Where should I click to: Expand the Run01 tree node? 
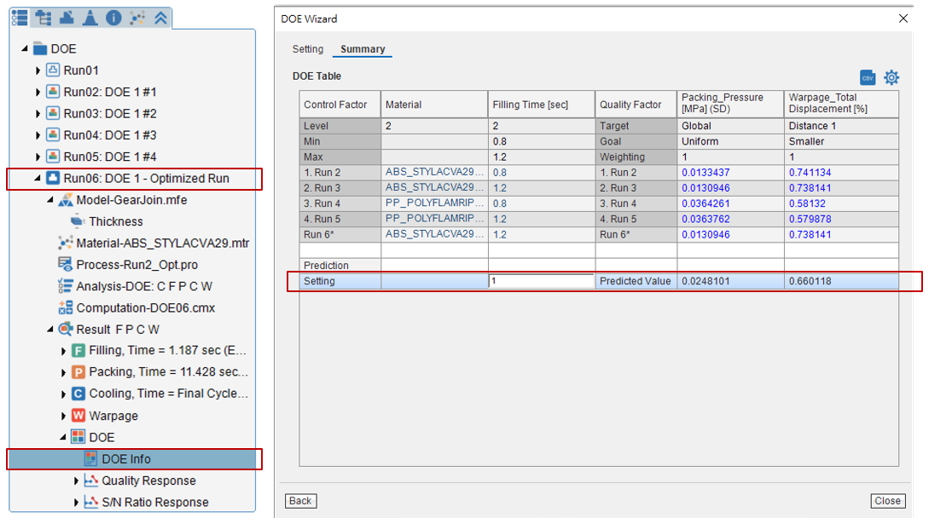click(x=38, y=70)
